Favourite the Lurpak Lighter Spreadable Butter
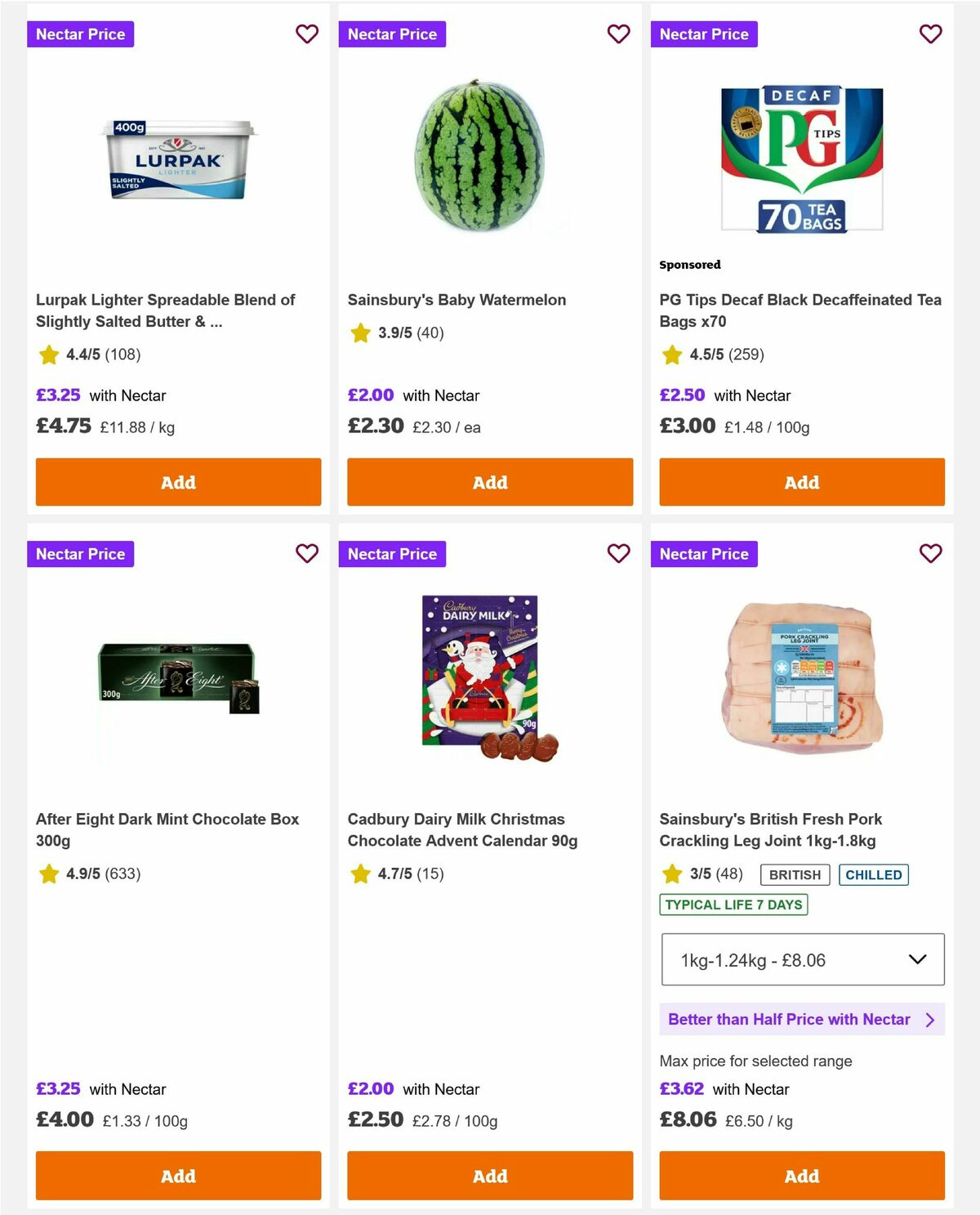Screen dimensions: 980x1215 (307, 34)
